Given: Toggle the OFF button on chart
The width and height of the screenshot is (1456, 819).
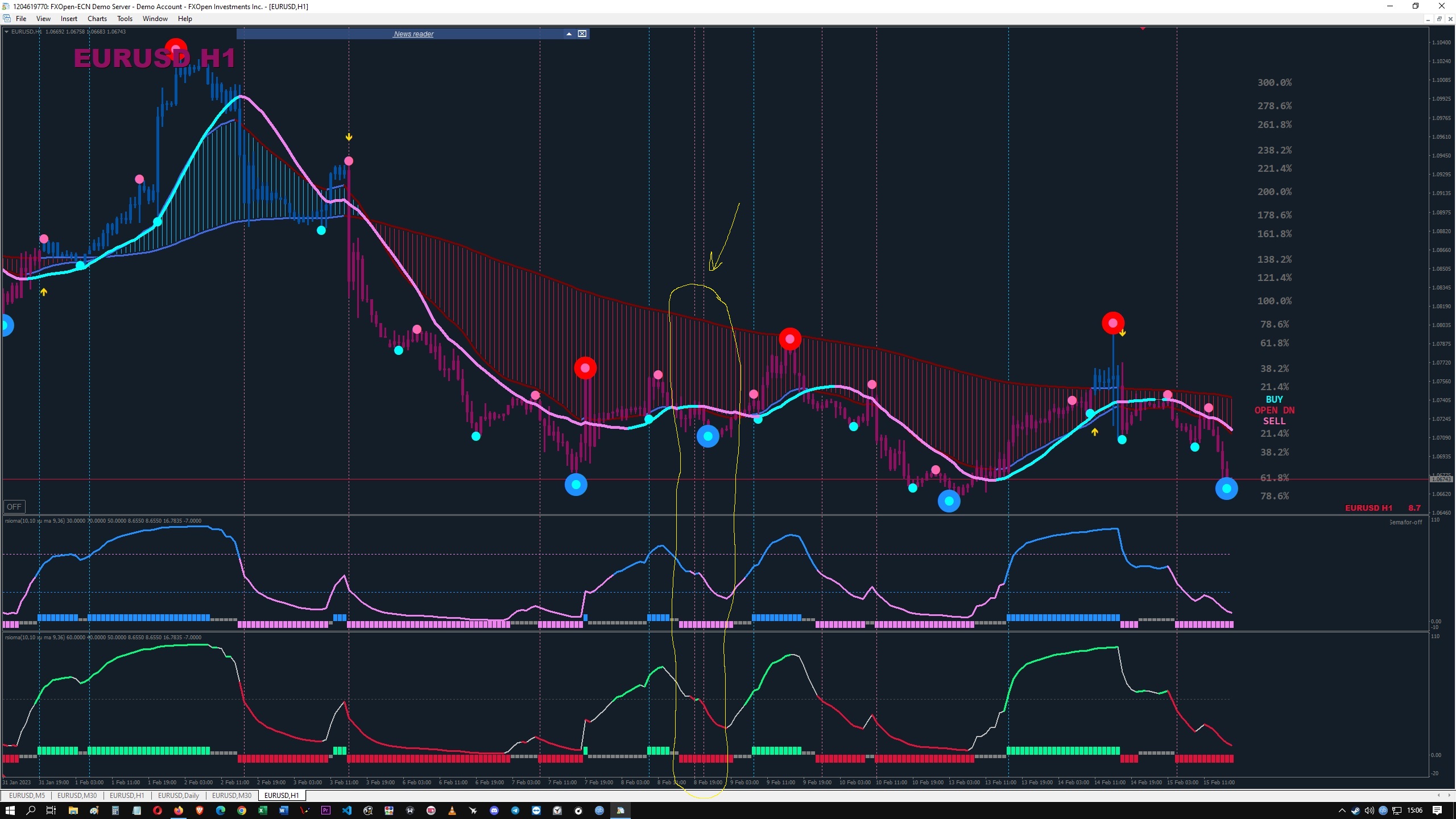Looking at the screenshot, I should pos(14,507).
